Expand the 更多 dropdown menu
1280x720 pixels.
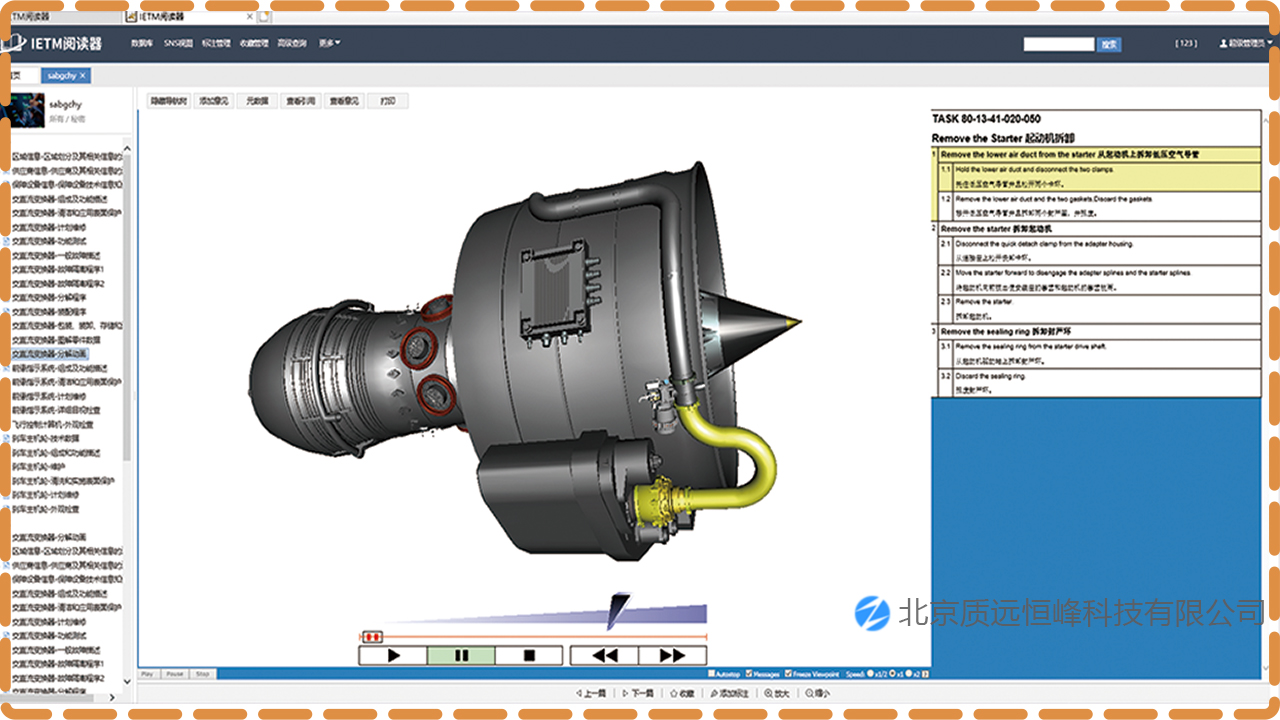tap(329, 44)
